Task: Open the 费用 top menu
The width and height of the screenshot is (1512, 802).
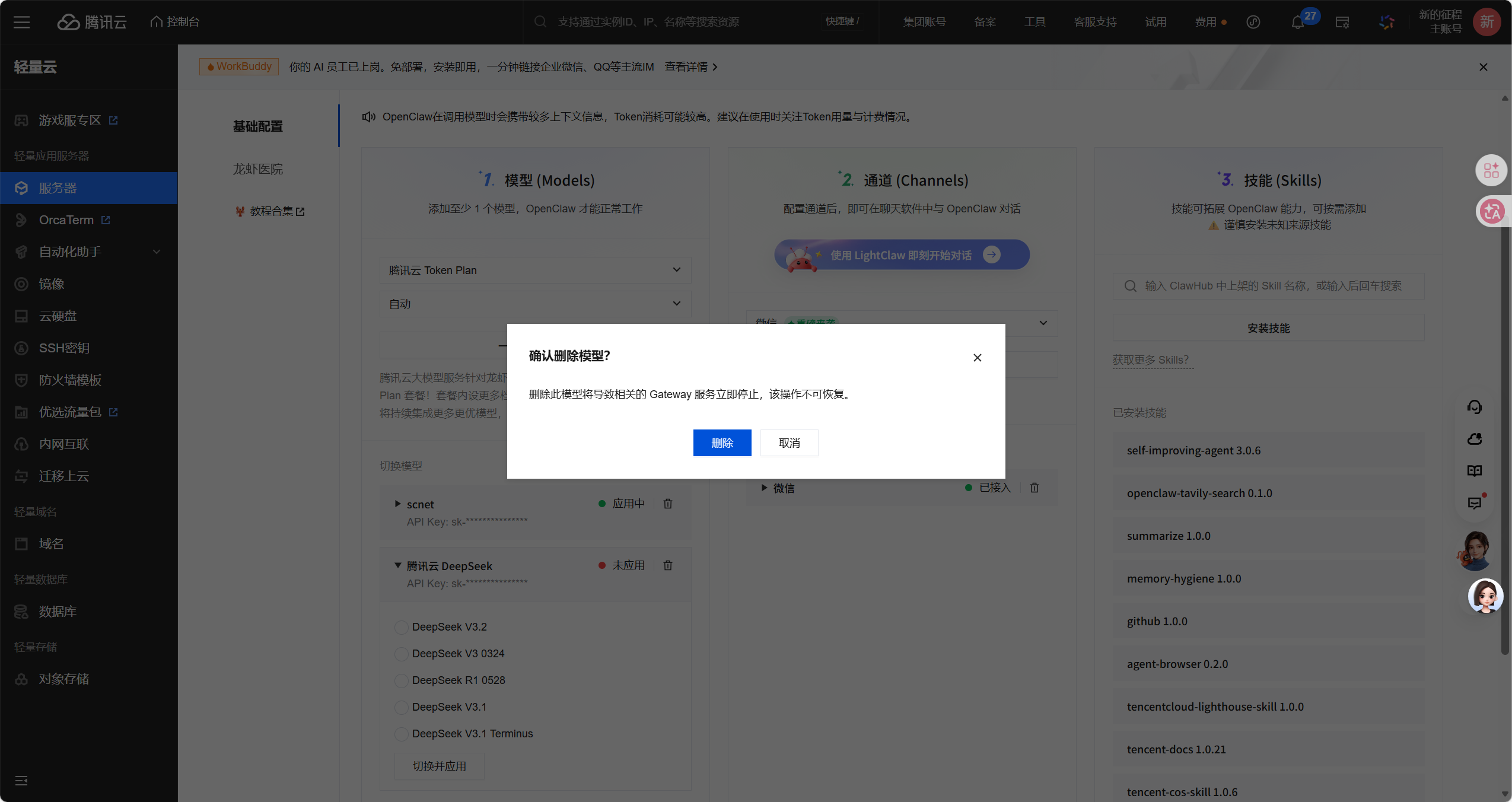Action: tap(1206, 22)
